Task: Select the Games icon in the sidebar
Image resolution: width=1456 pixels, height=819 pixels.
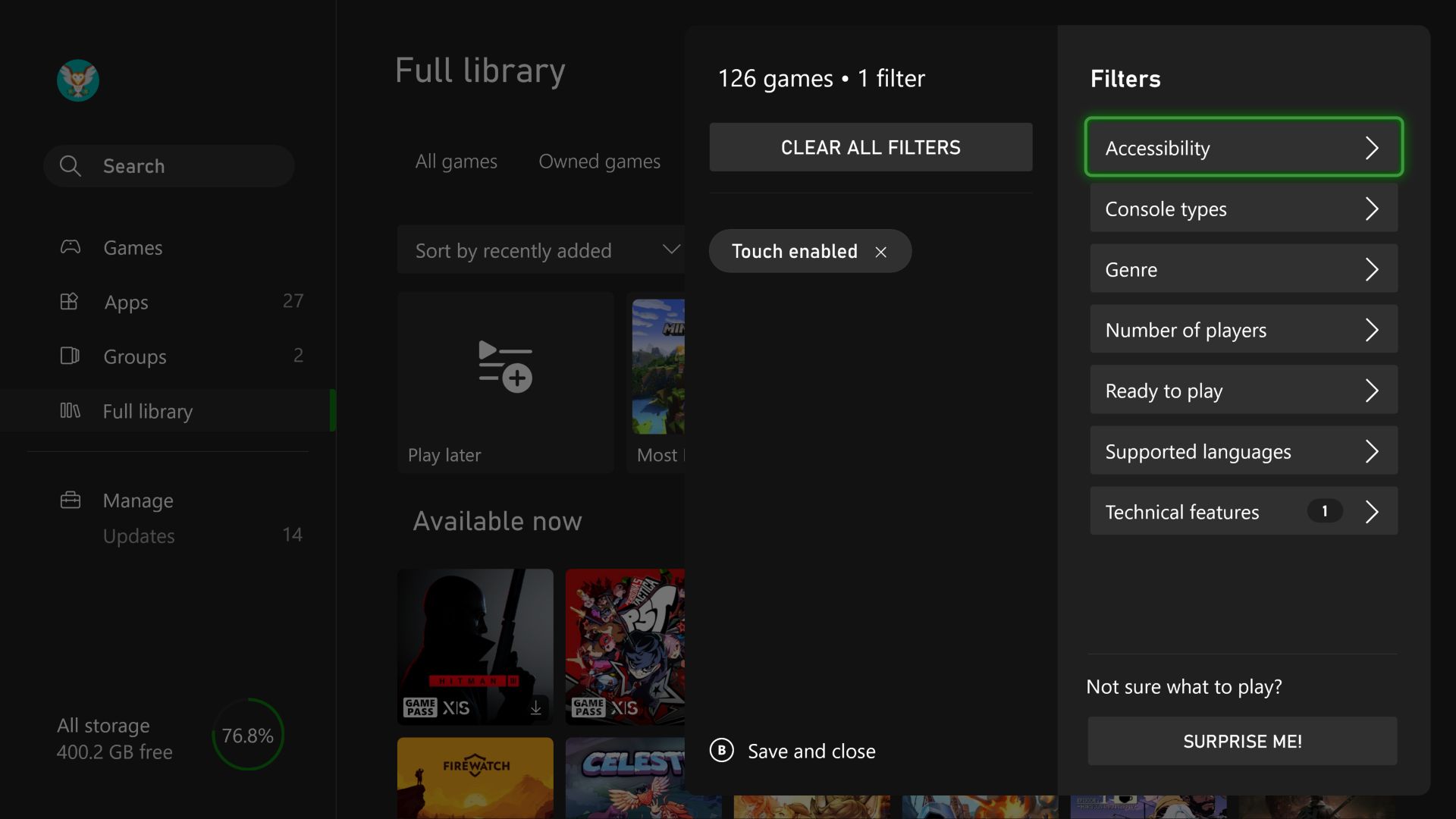Action: (x=71, y=246)
